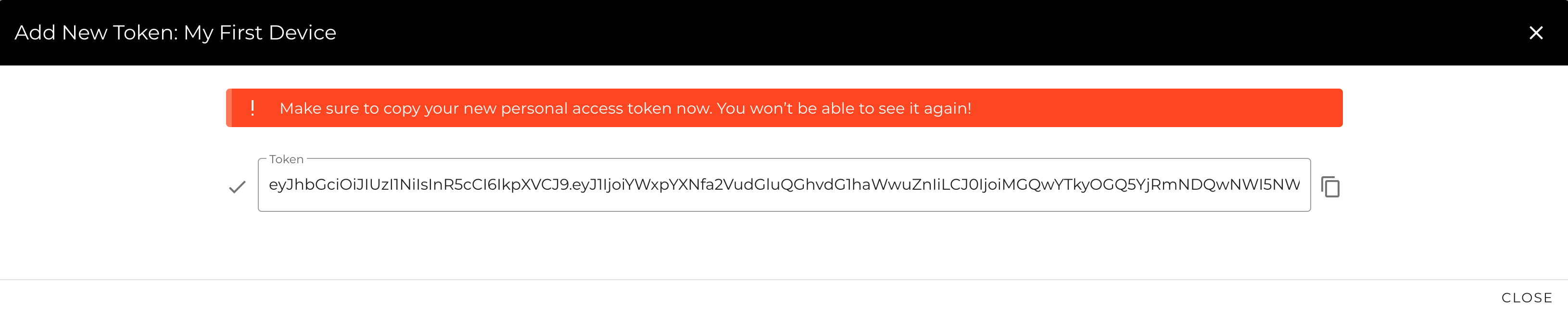
Task: Tap the gray check mark left of Token
Action: [237, 186]
